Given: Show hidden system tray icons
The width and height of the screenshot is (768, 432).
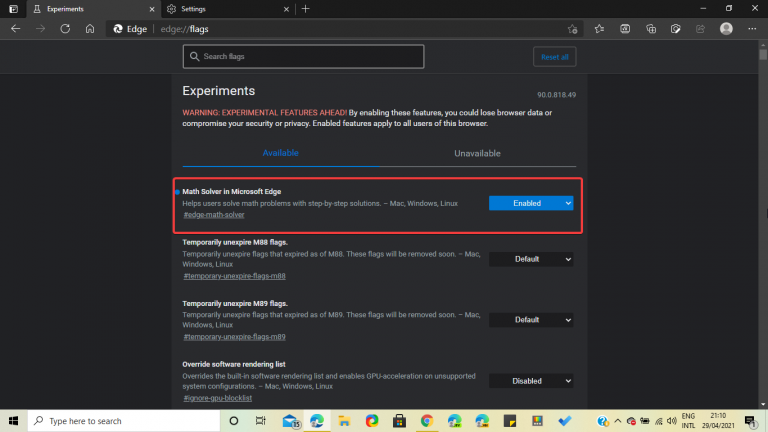Looking at the screenshot, I should coord(618,421).
